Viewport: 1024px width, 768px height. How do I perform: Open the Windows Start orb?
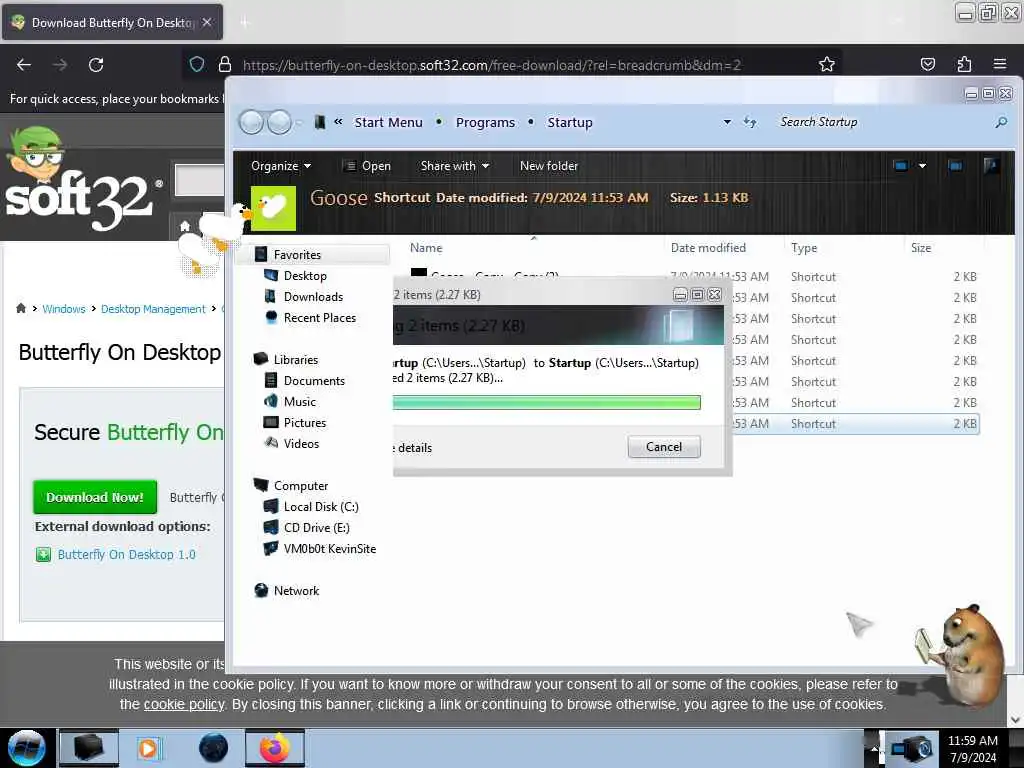[x=26, y=747]
